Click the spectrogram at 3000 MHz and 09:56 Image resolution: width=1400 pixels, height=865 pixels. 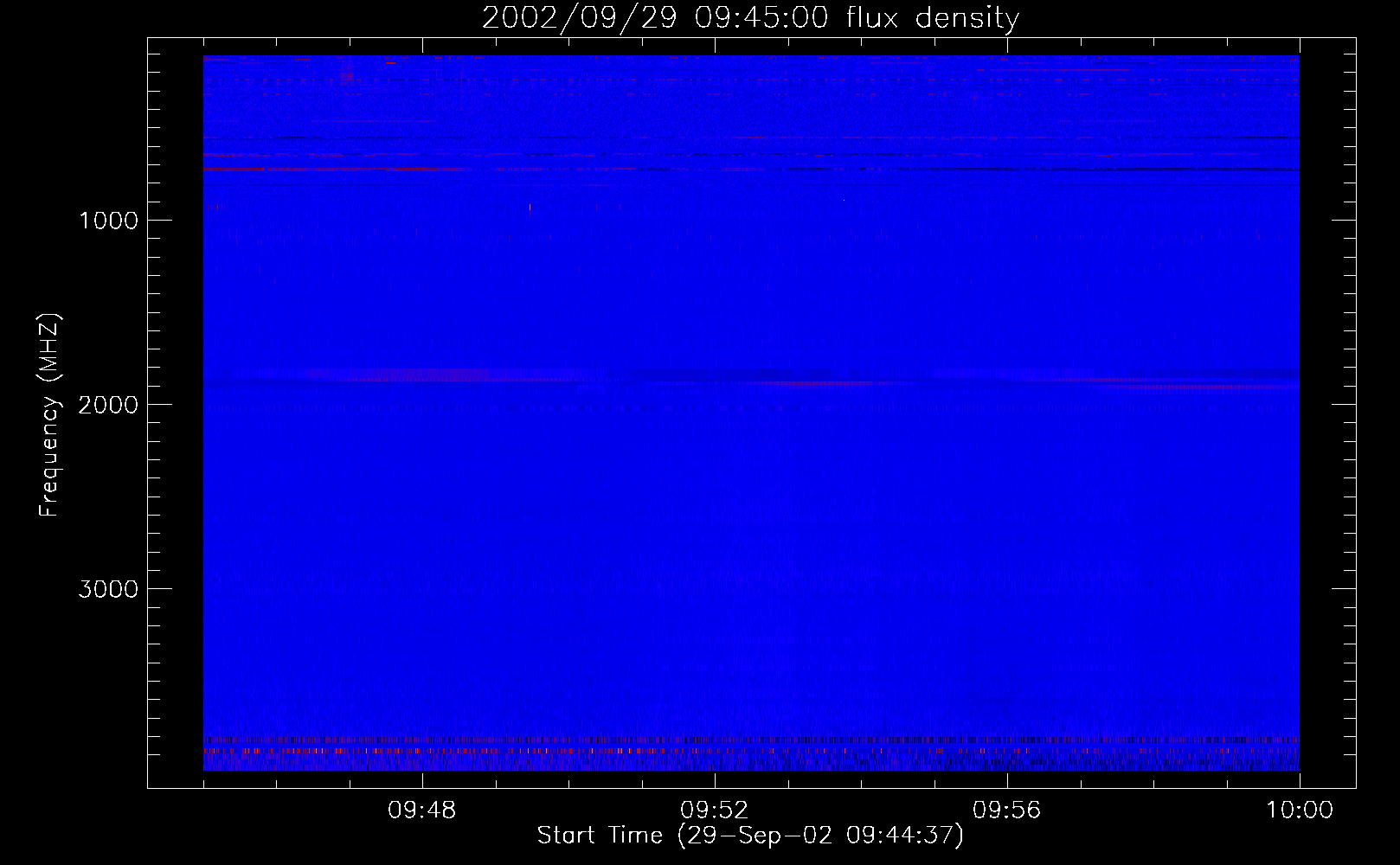pyautogui.click(x=1007, y=588)
